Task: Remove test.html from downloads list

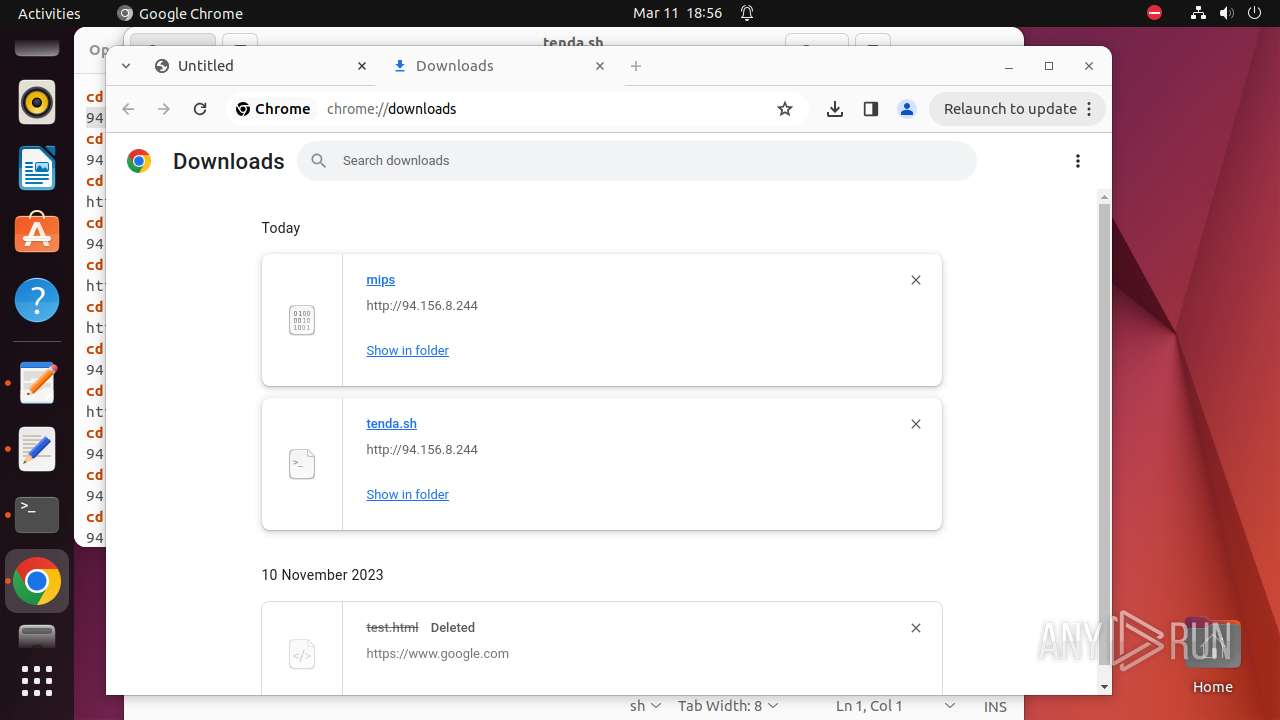Action: pos(916,628)
